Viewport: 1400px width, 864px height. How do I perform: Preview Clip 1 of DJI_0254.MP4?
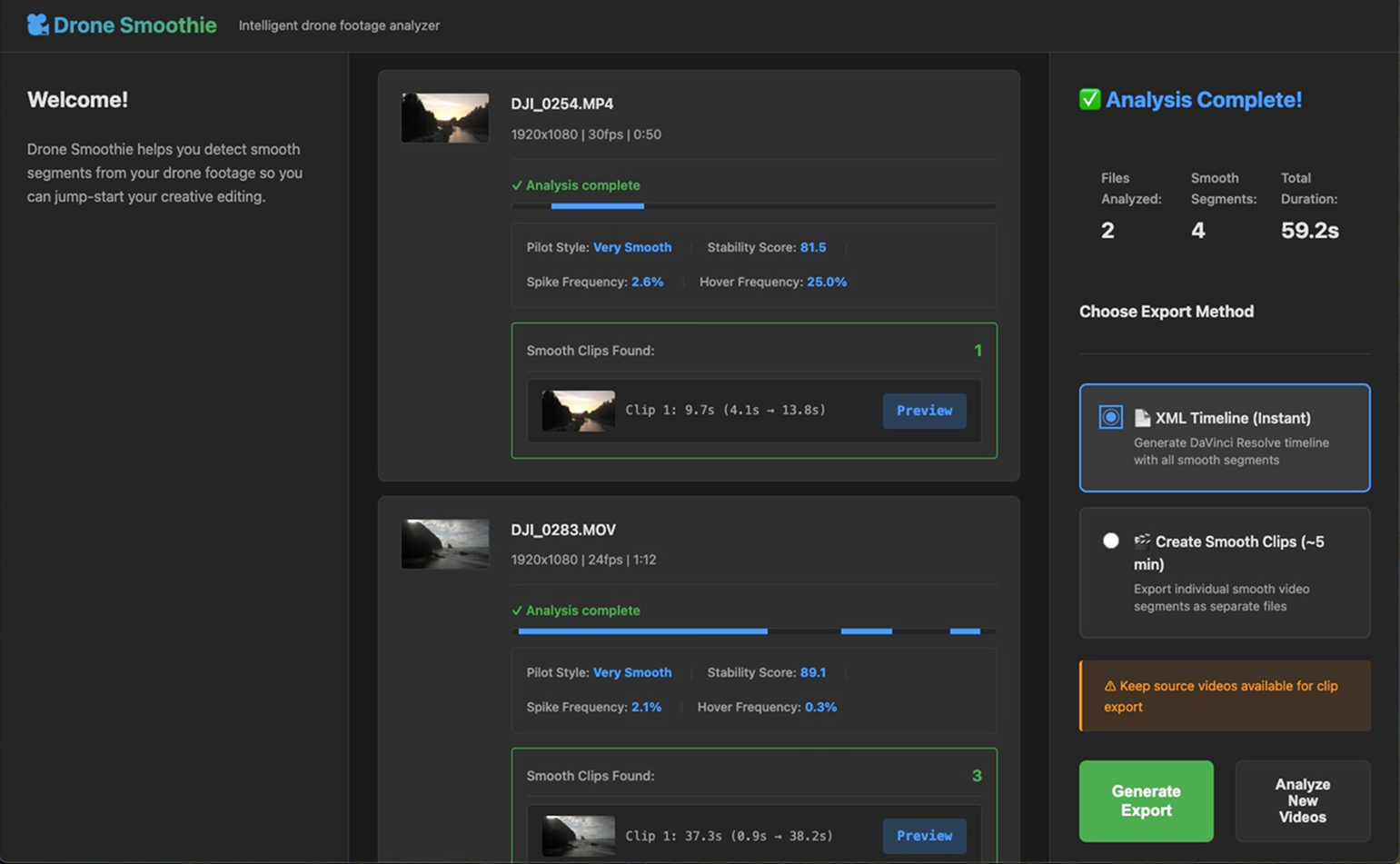tap(924, 411)
